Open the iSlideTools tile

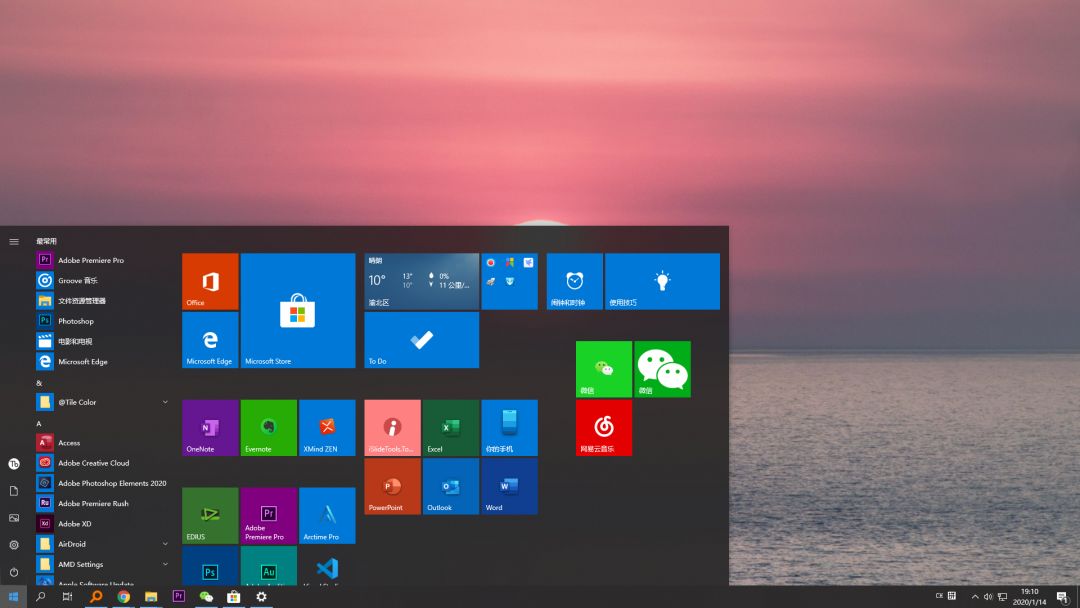click(393, 428)
